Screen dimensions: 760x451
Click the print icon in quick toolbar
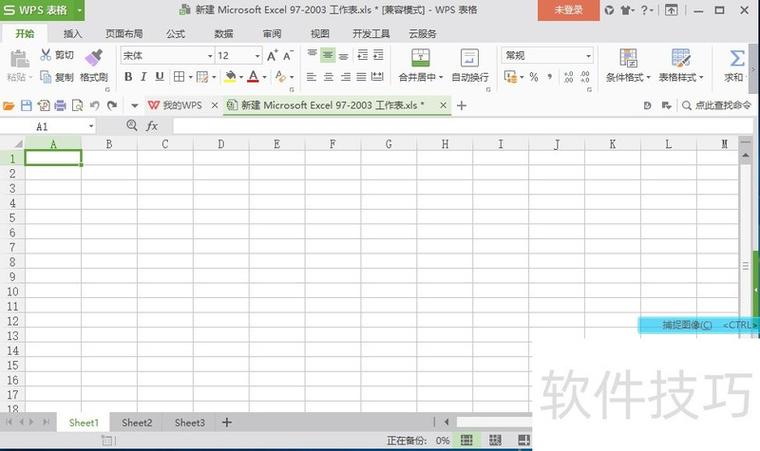pos(60,105)
